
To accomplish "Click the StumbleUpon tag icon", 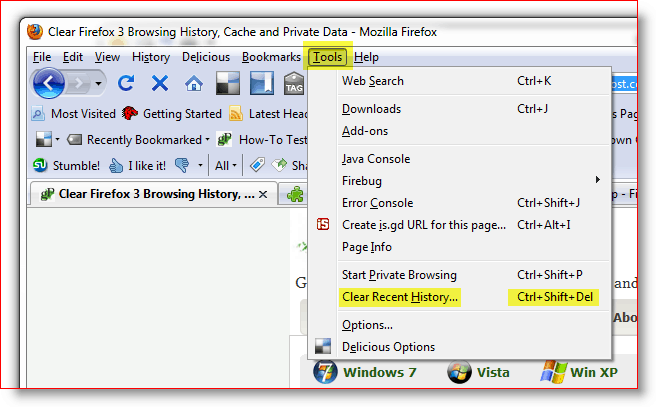I will 257,165.
